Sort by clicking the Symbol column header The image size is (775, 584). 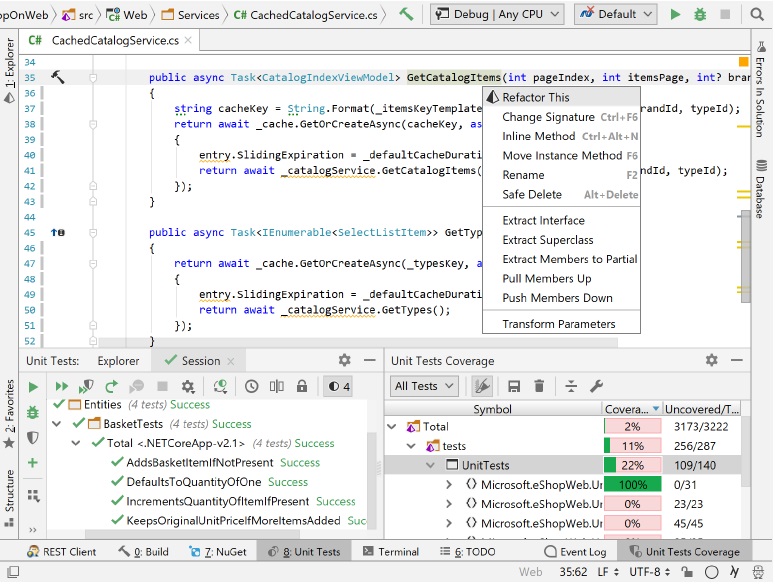[492, 408]
